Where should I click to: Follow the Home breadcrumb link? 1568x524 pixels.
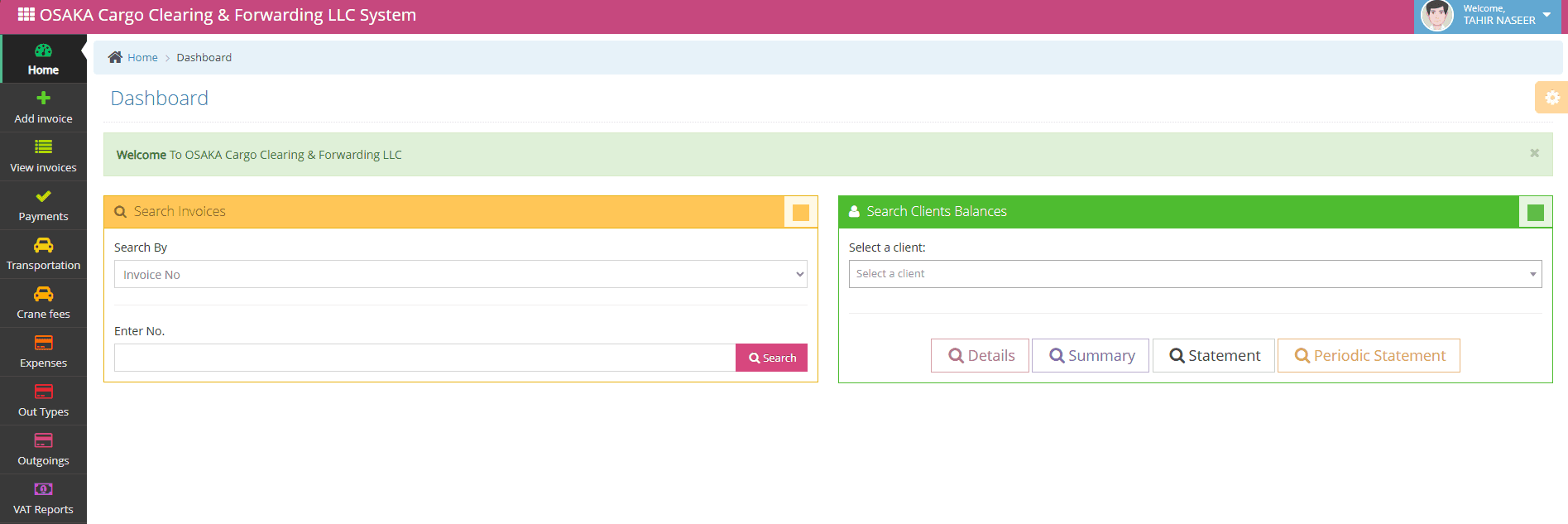click(142, 57)
